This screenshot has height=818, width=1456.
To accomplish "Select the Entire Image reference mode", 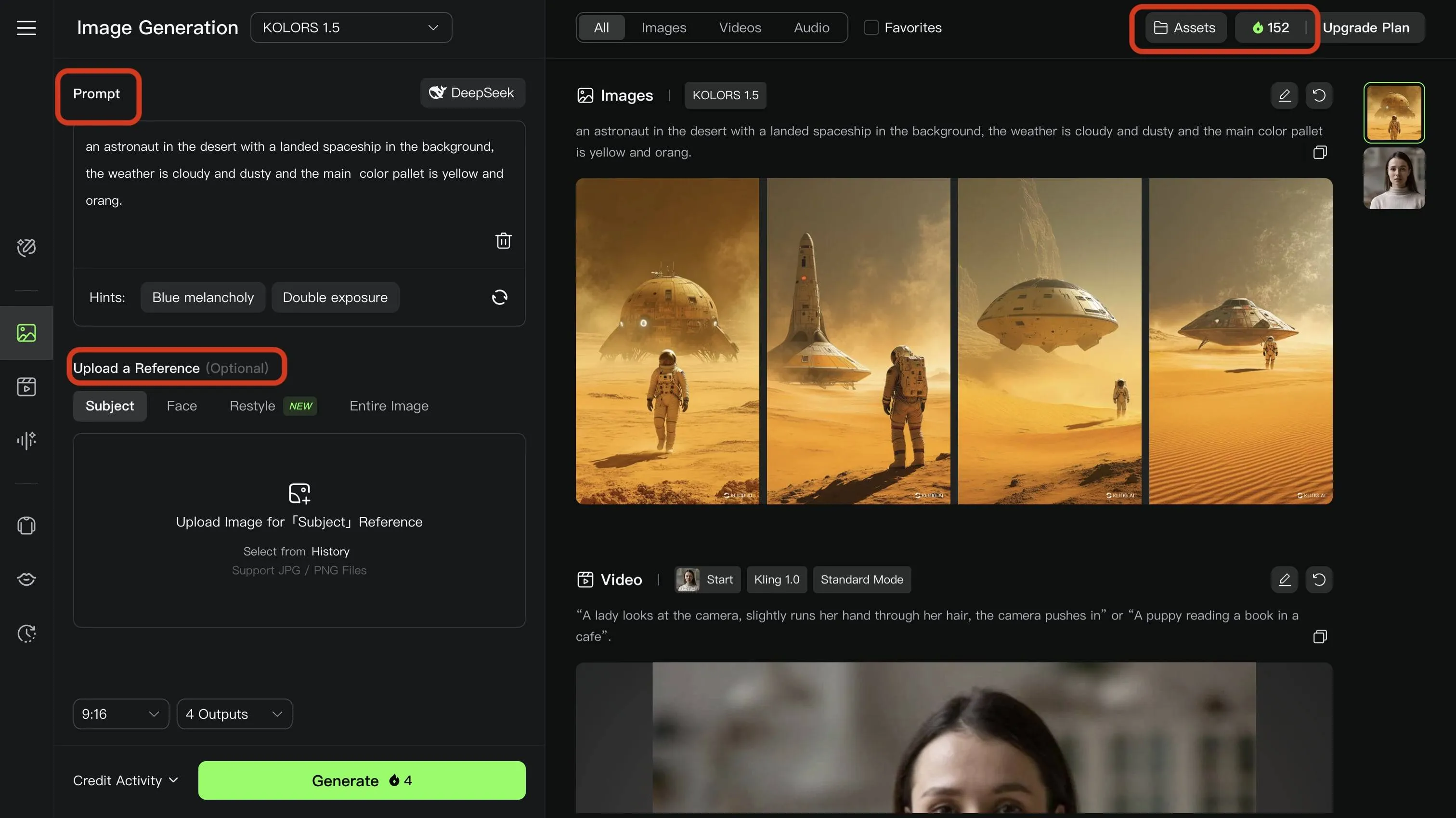I will coord(388,406).
